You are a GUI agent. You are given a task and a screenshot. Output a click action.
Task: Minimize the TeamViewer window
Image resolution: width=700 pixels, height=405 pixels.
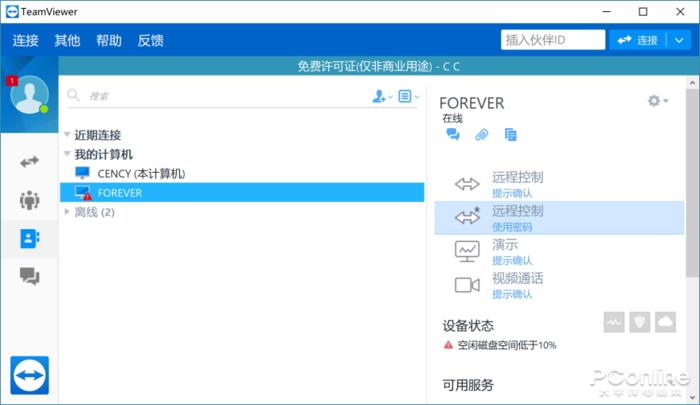tap(606, 12)
